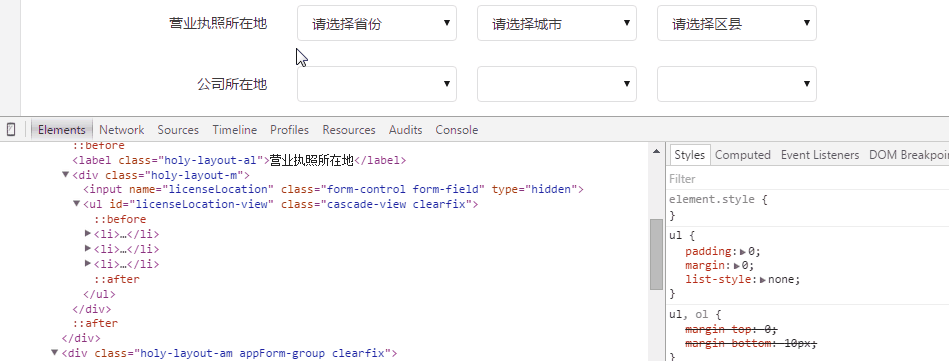The width and height of the screenshot is (949, 361).
Task: Open the Profiles tab
Action: coord(289,130)
